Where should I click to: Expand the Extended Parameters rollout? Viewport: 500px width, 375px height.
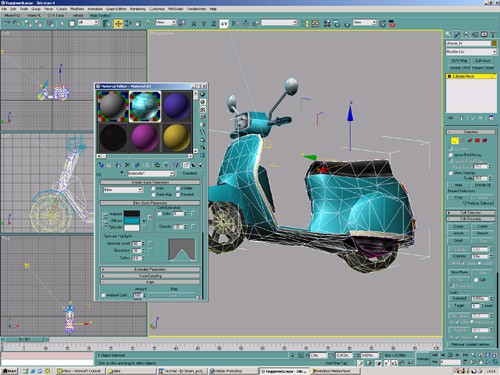pos(150,269)
